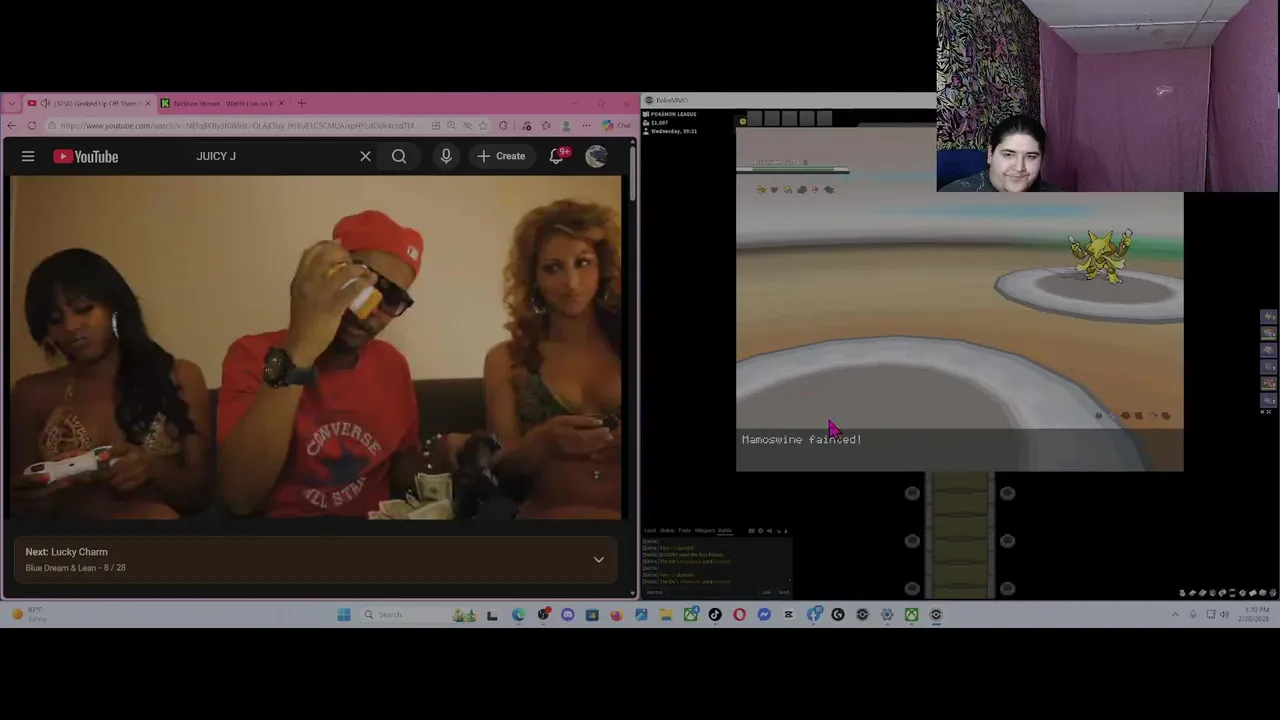Open the Windows Start menu
The height and width of the screenshot is (720, 1280).
tap(343, 614)
